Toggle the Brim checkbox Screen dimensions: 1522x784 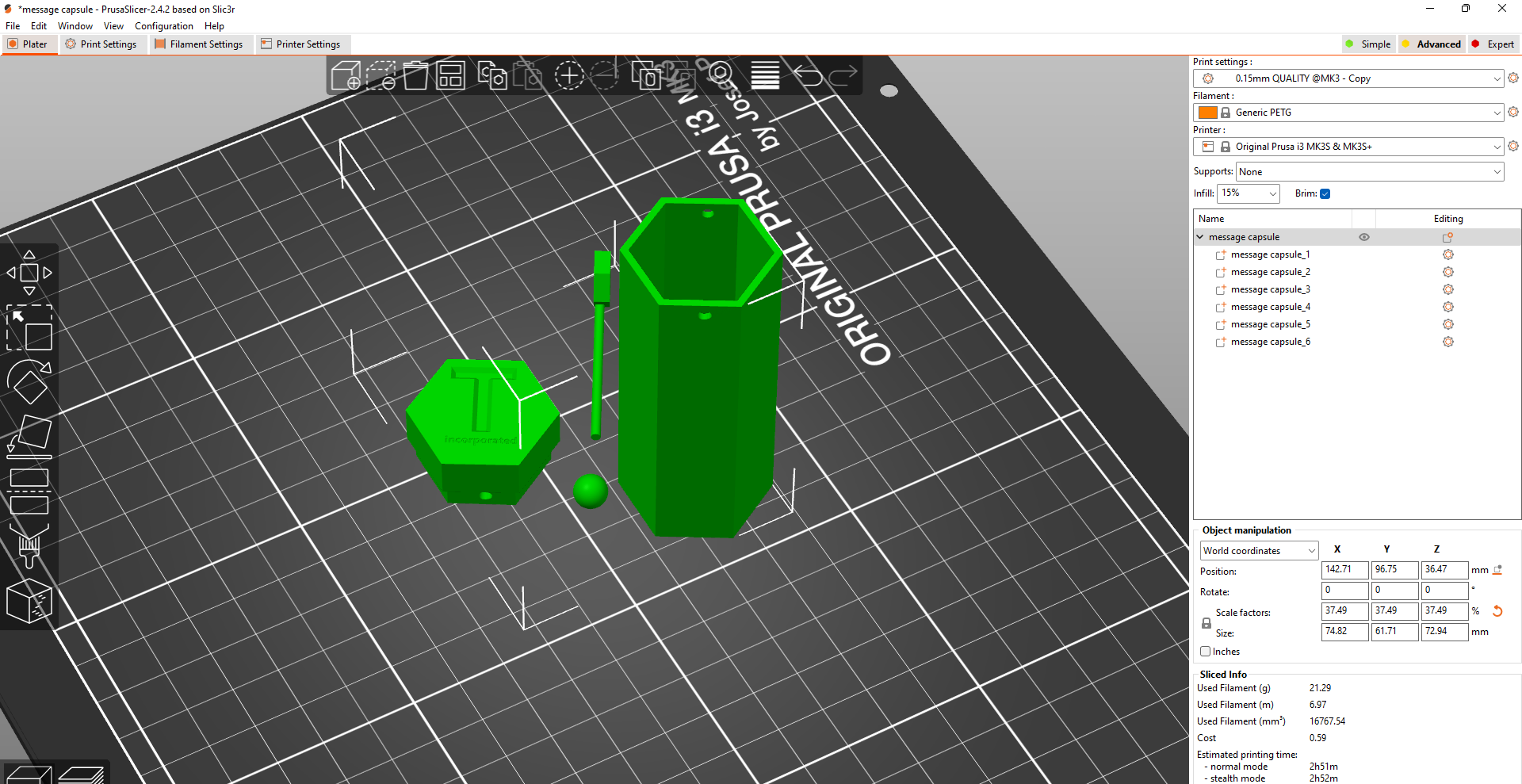(1325, 193)
